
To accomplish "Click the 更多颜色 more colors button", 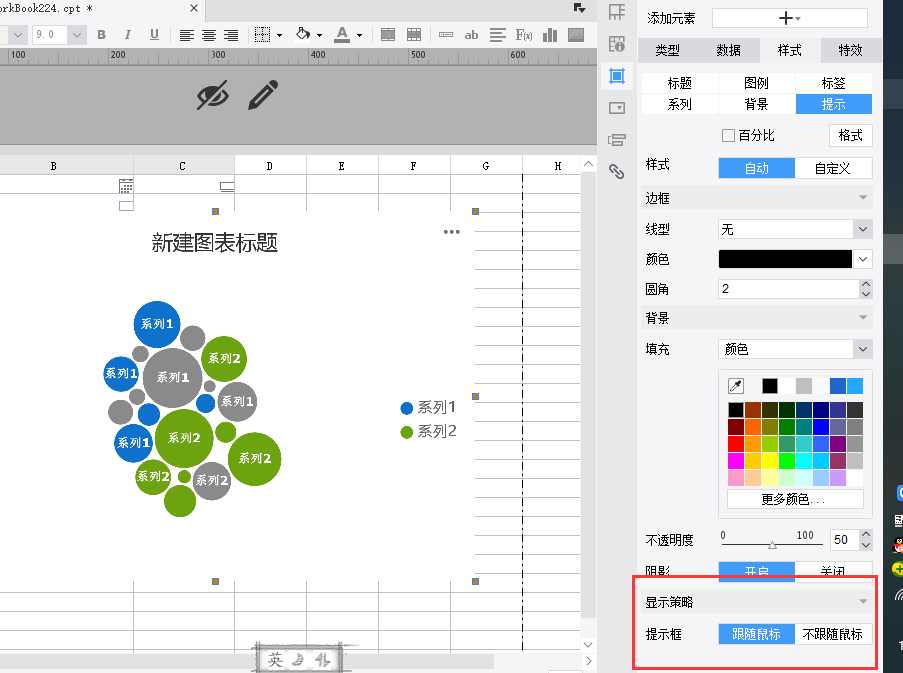I will 795,499.
